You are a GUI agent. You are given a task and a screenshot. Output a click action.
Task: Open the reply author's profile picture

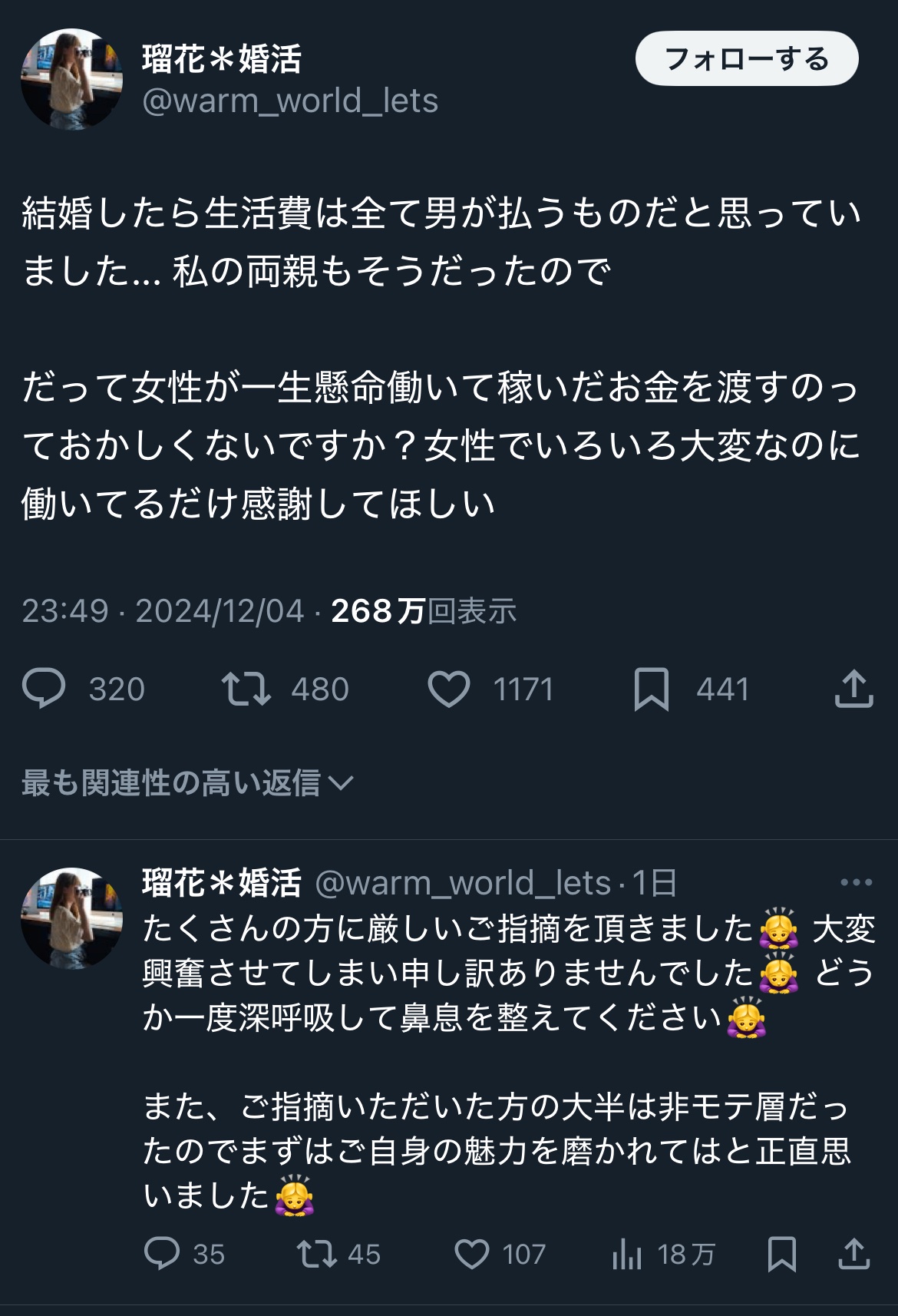tap(71, 918)
